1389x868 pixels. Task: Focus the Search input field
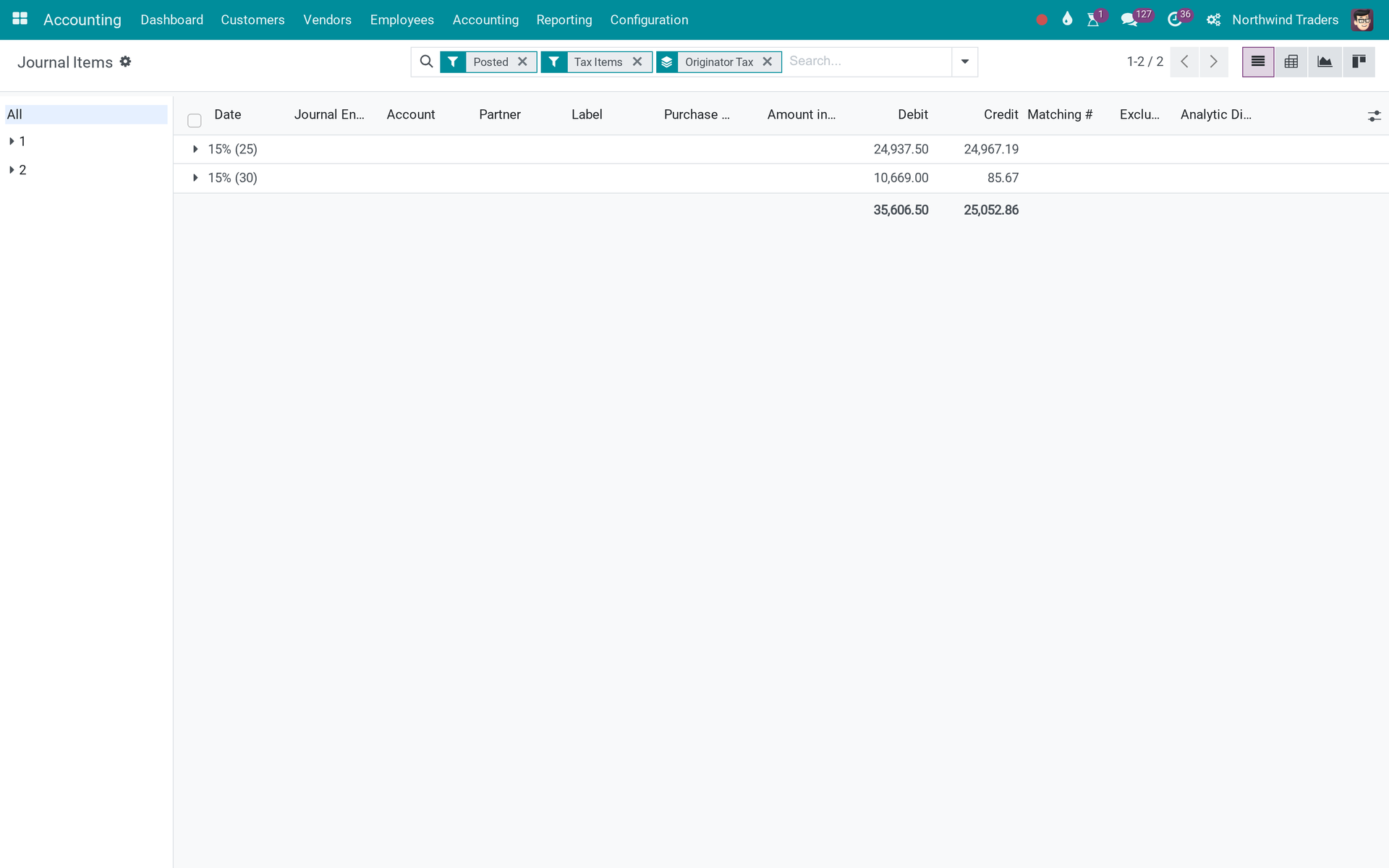point(867,61)
